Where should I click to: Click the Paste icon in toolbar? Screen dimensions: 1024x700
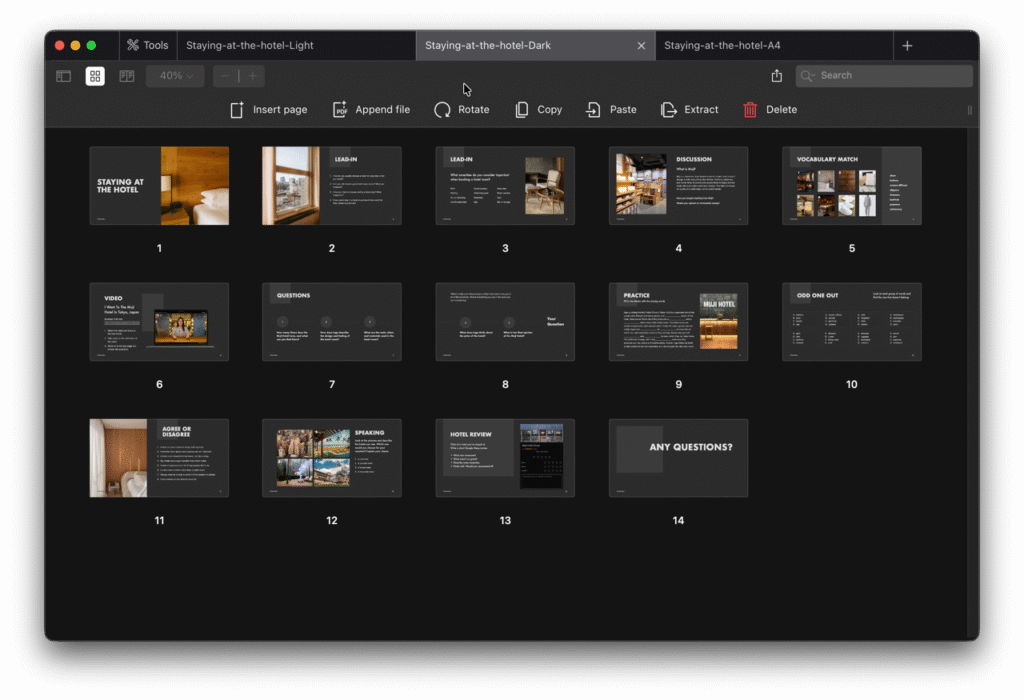tap(594, 110)
